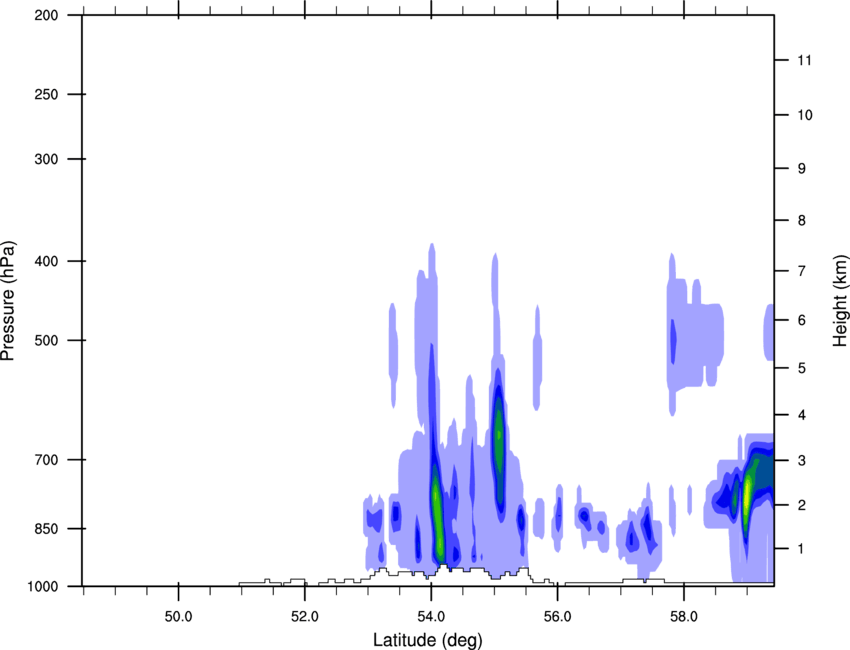Click latitude tick label 50.0
This screenshot has height=650, width=850.
(178, 617)
